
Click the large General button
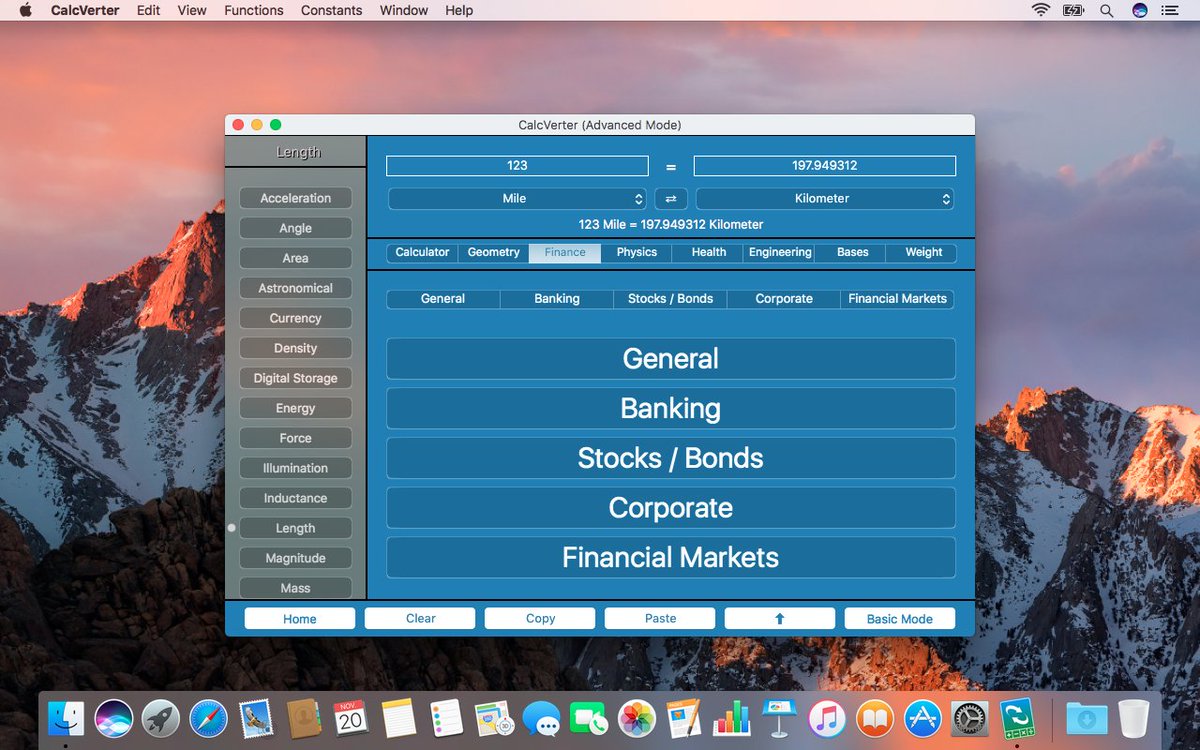tap(671, 359)
